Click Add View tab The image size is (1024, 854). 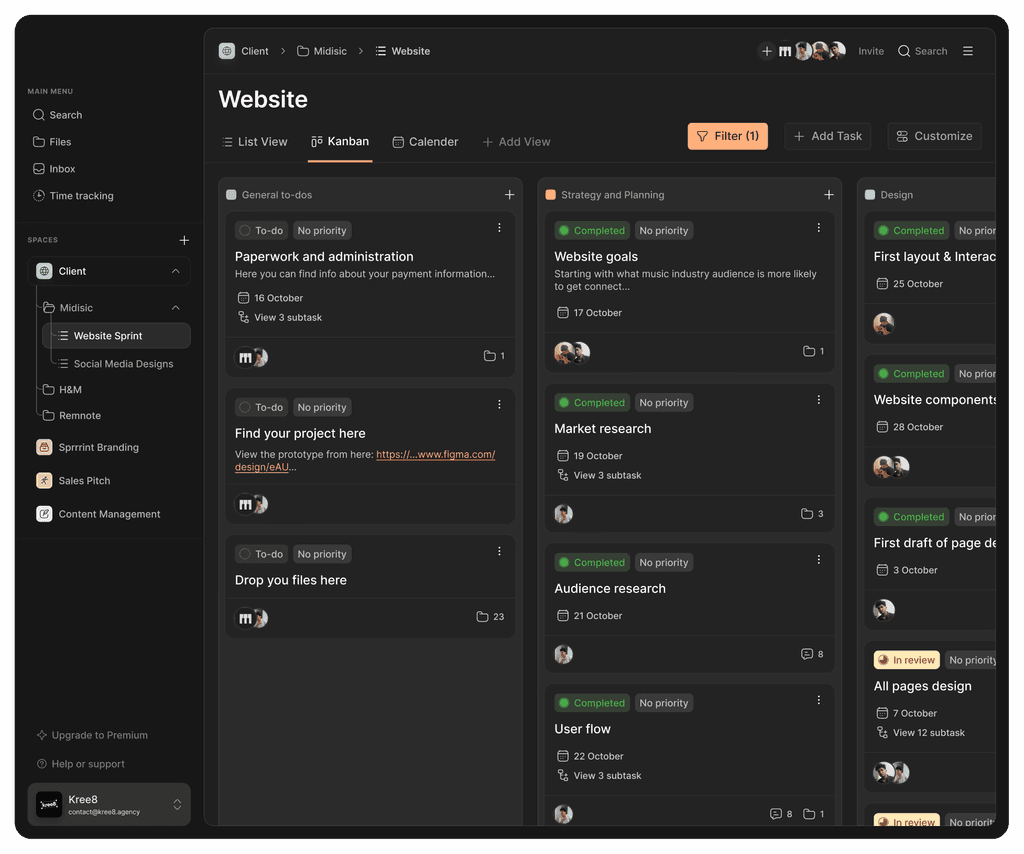pos(517,142)
